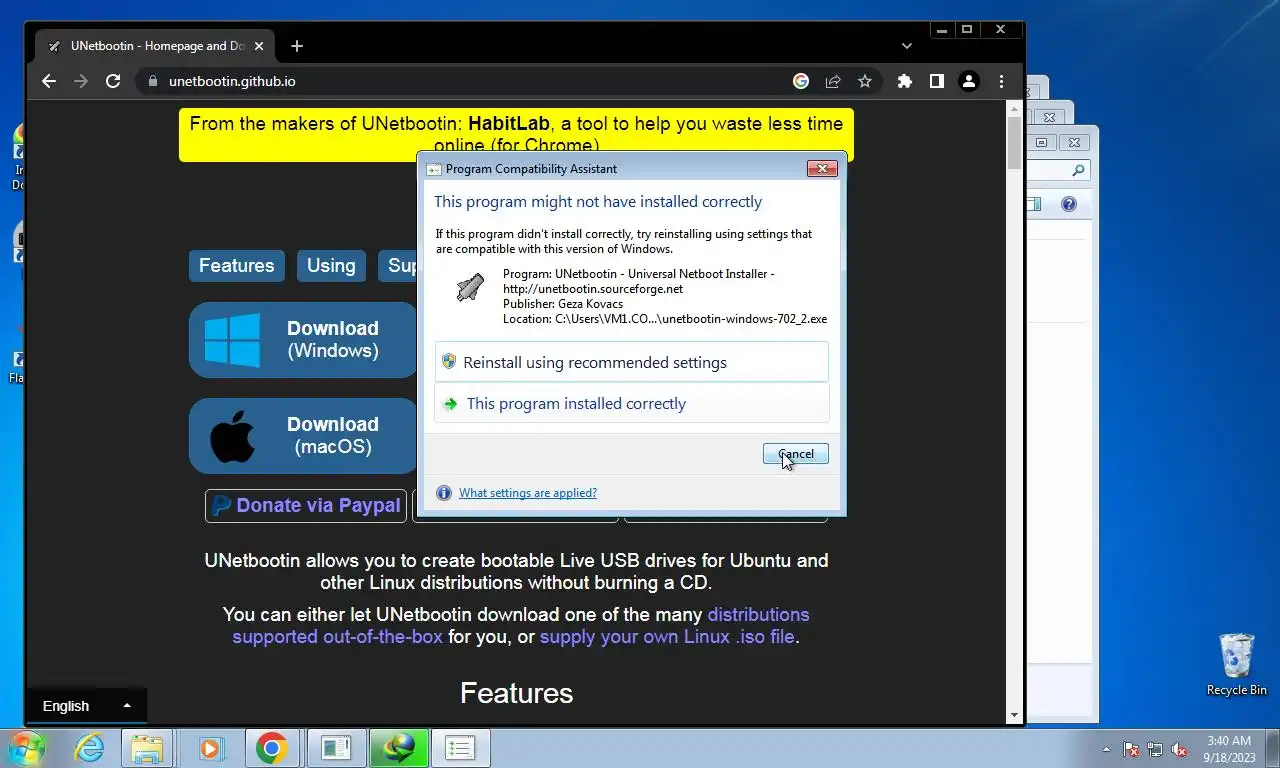
Task: Follow the HabitLab link in yellow banner
Action: [509, 124]
